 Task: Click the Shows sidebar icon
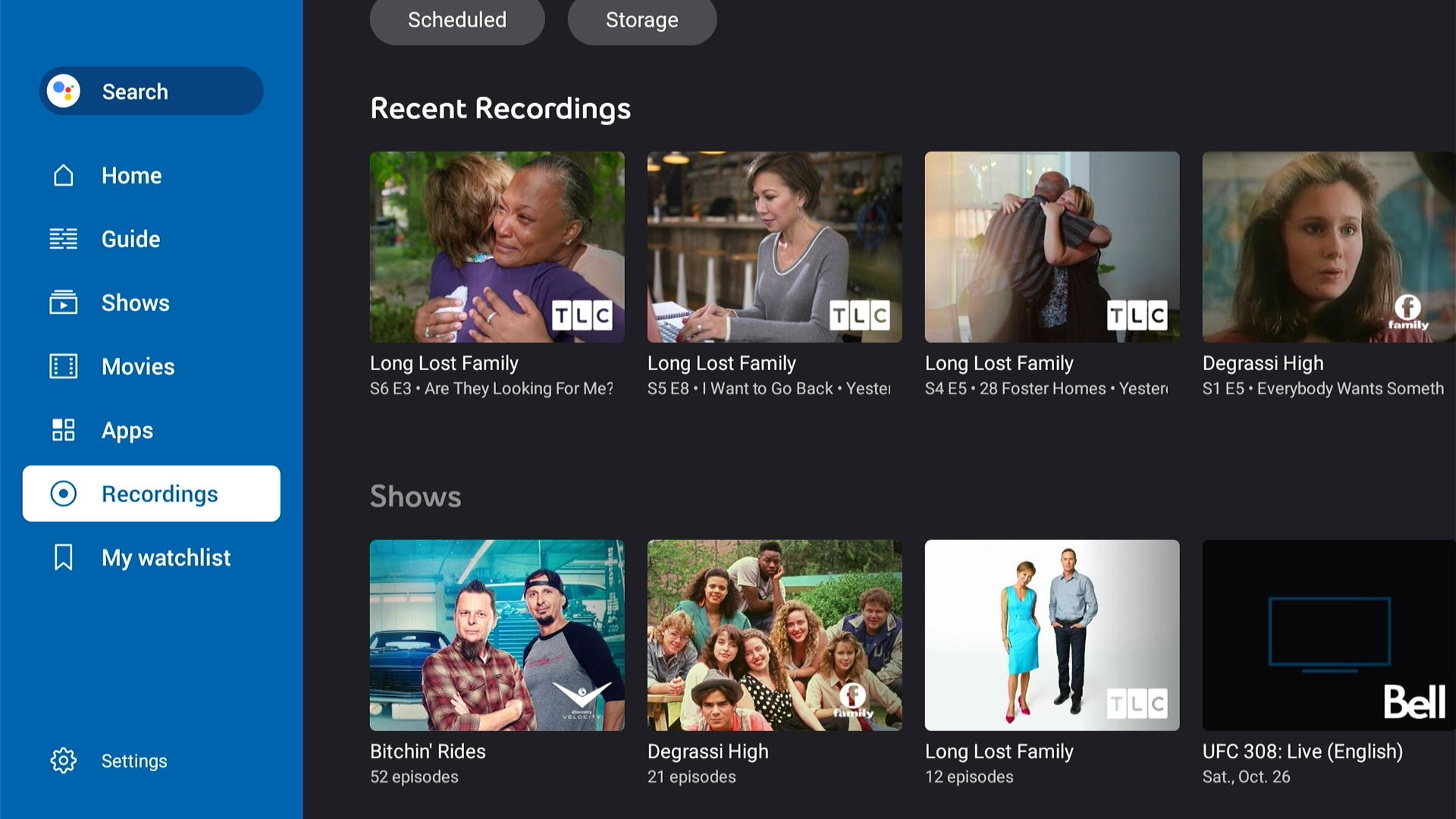coord(64,302)
